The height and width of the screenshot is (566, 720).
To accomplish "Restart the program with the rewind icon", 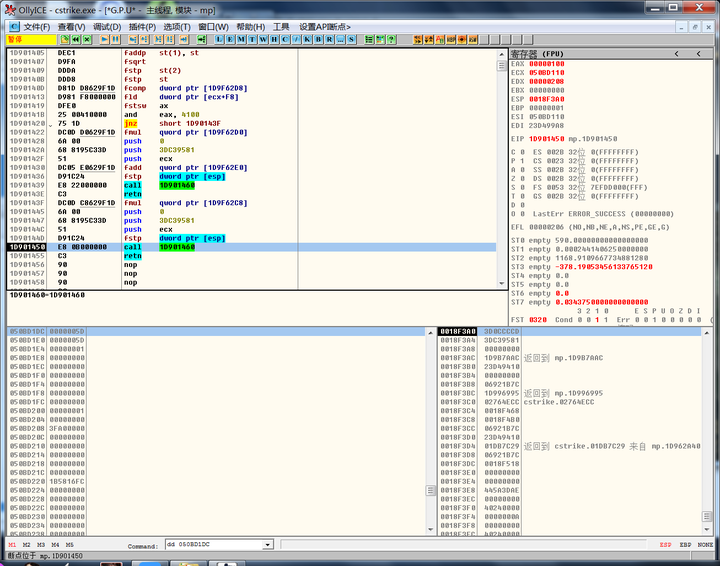I will click(x=76, y=39).
